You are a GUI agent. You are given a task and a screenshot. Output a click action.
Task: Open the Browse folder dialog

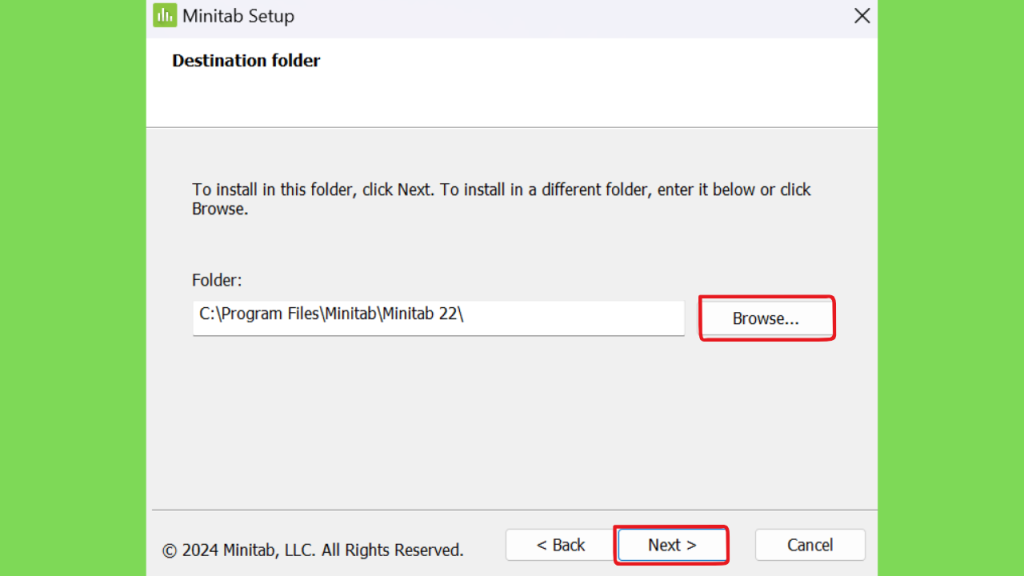pos(766,318)
